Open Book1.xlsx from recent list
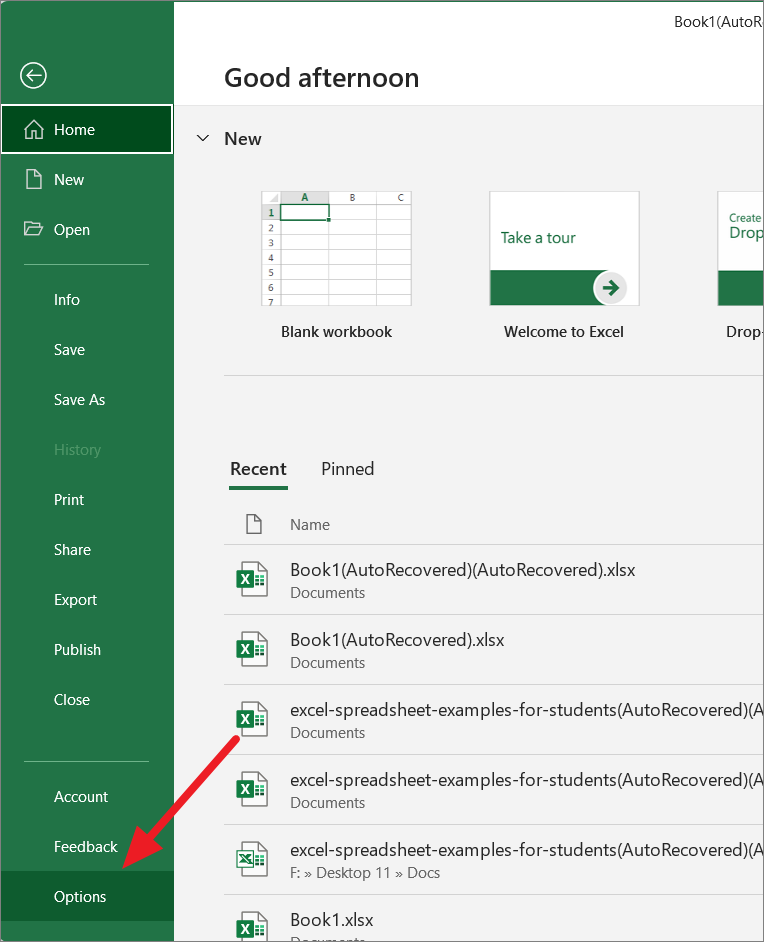 click(494, 919)
